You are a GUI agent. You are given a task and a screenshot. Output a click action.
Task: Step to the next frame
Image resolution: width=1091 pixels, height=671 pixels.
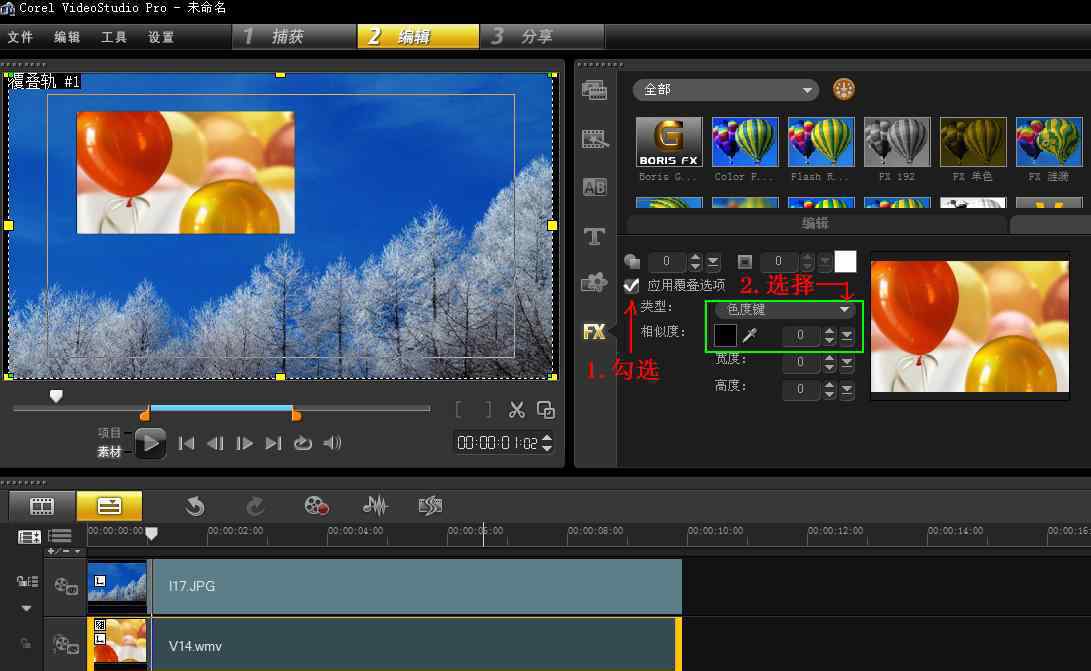[x=244, y=443]
